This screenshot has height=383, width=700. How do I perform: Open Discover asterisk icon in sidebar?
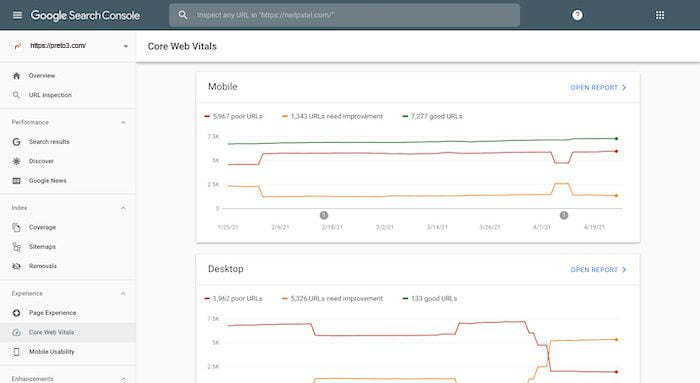coord(17,161)
